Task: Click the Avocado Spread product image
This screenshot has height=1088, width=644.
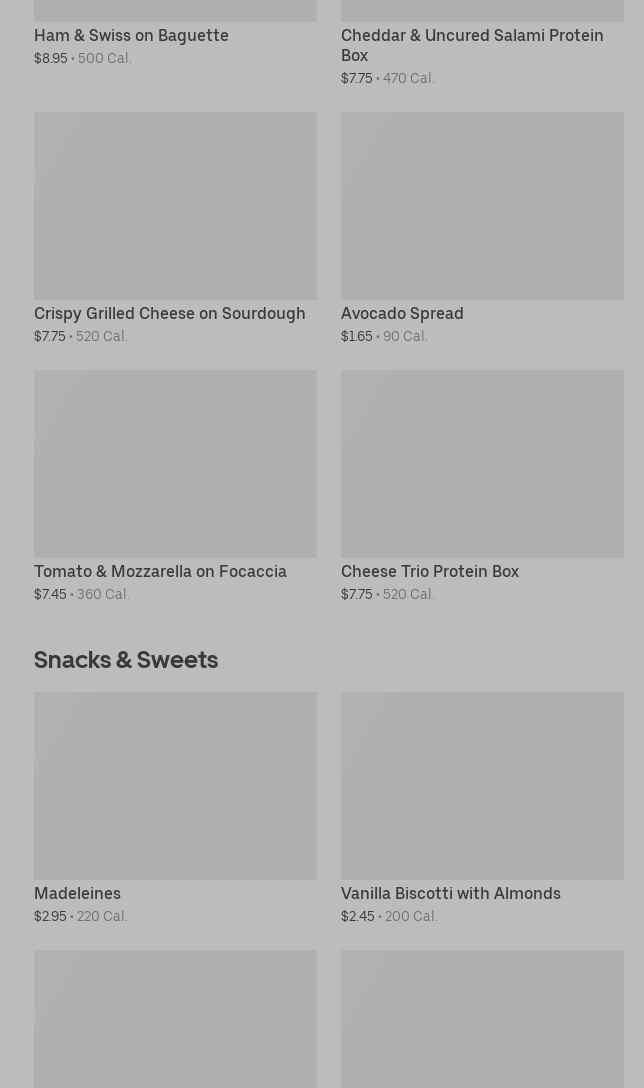Action: click(x=482, y=206)
